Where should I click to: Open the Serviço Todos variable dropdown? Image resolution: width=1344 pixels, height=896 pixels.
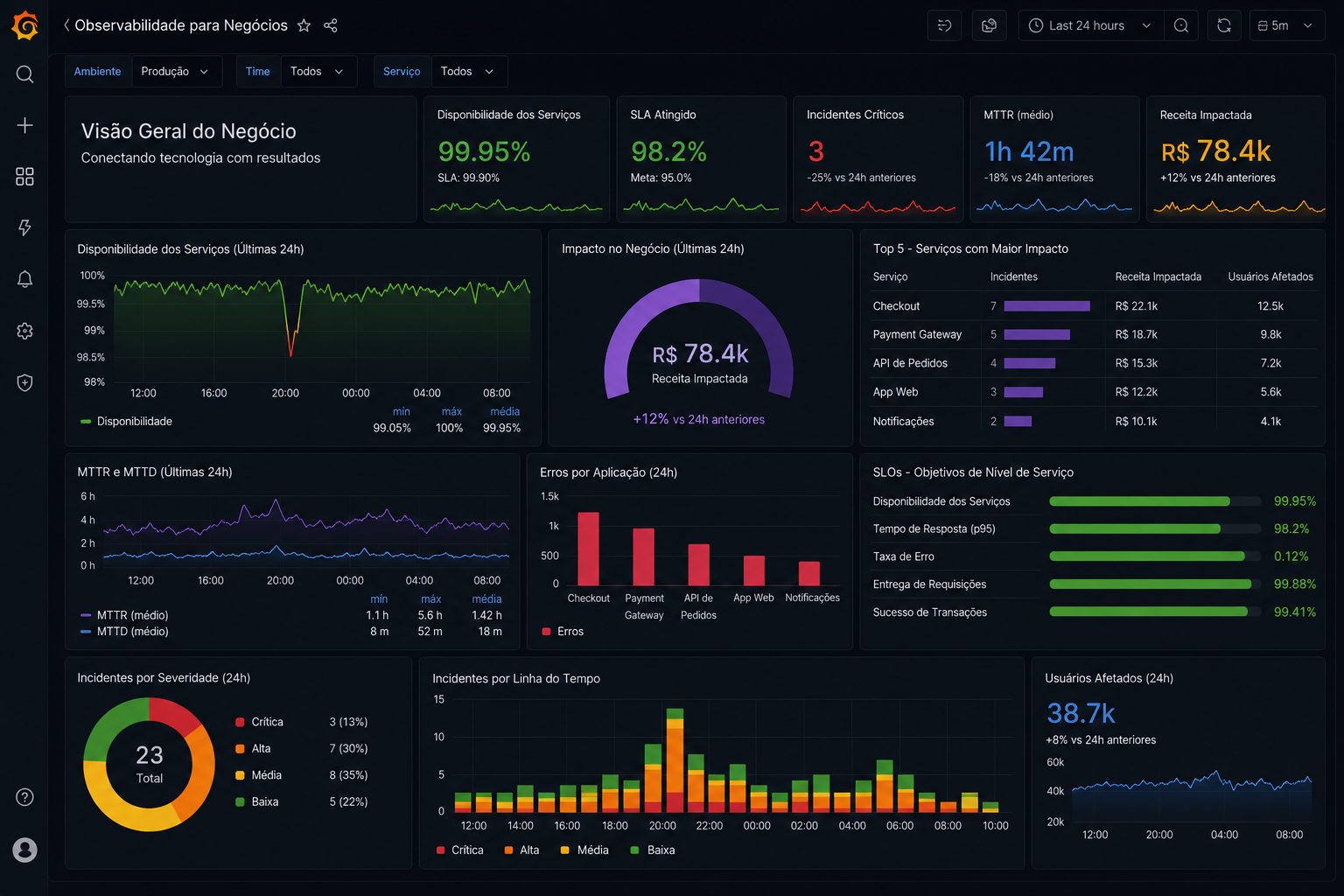(x=469, y=72)
